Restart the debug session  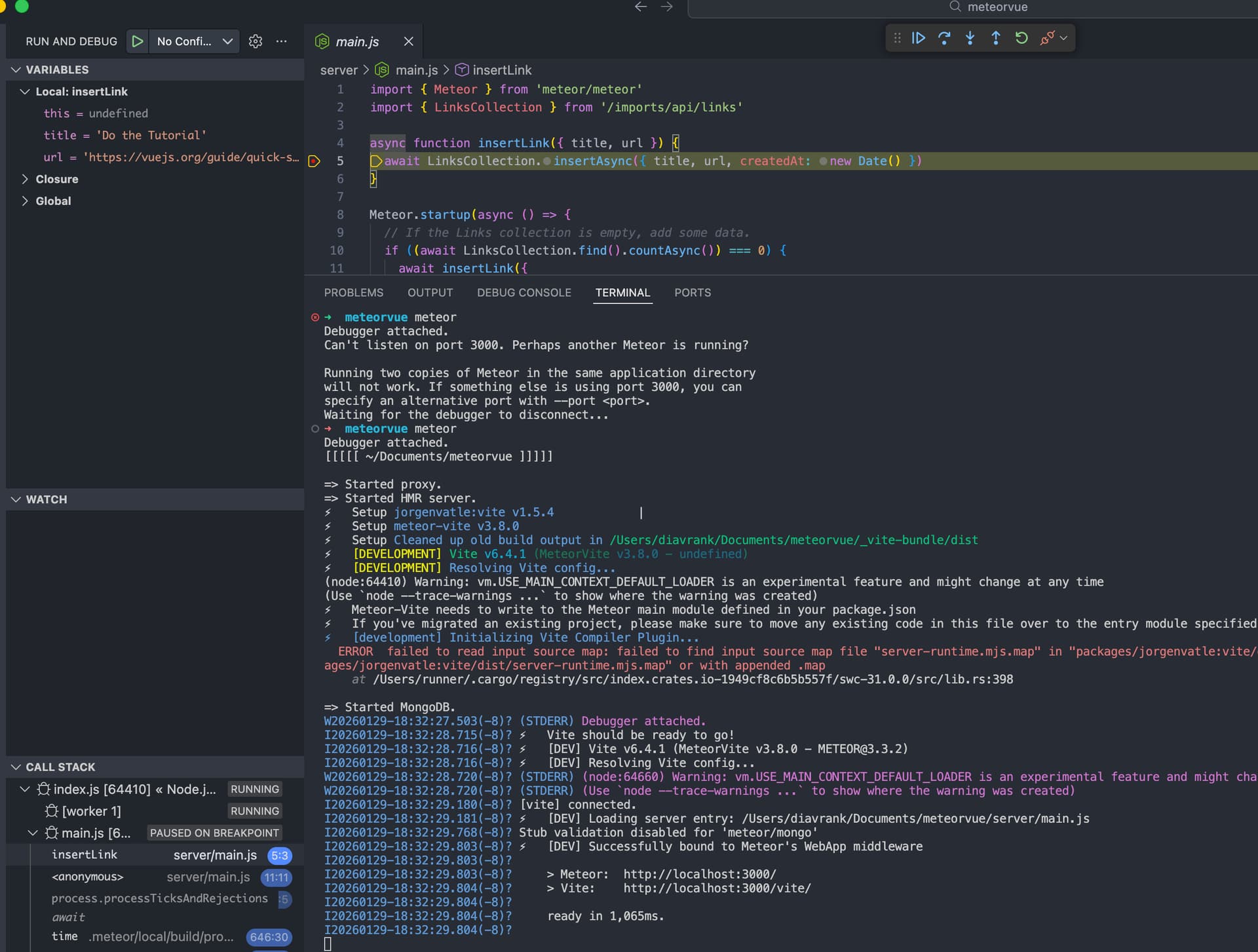pos(1021,38)
